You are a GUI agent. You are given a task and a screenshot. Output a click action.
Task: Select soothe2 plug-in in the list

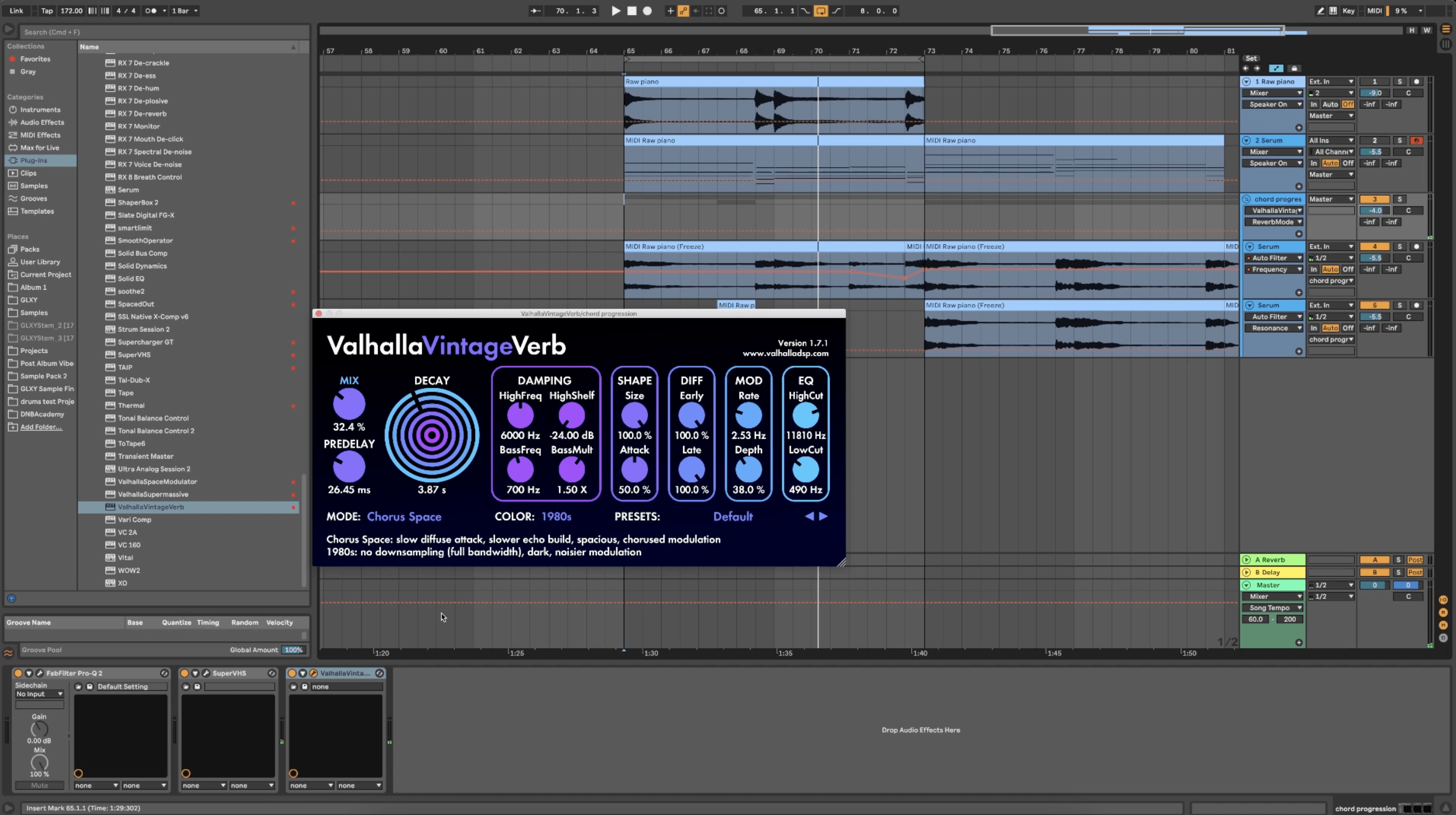coord(188,292)
